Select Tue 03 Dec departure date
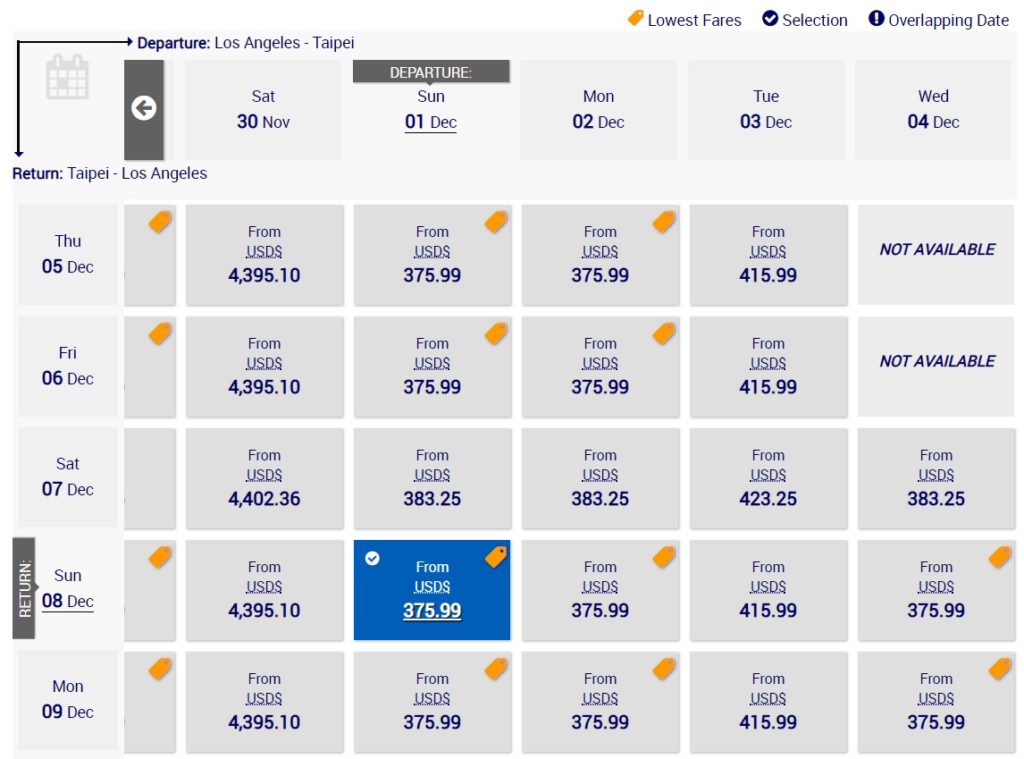 coord(766,110)
